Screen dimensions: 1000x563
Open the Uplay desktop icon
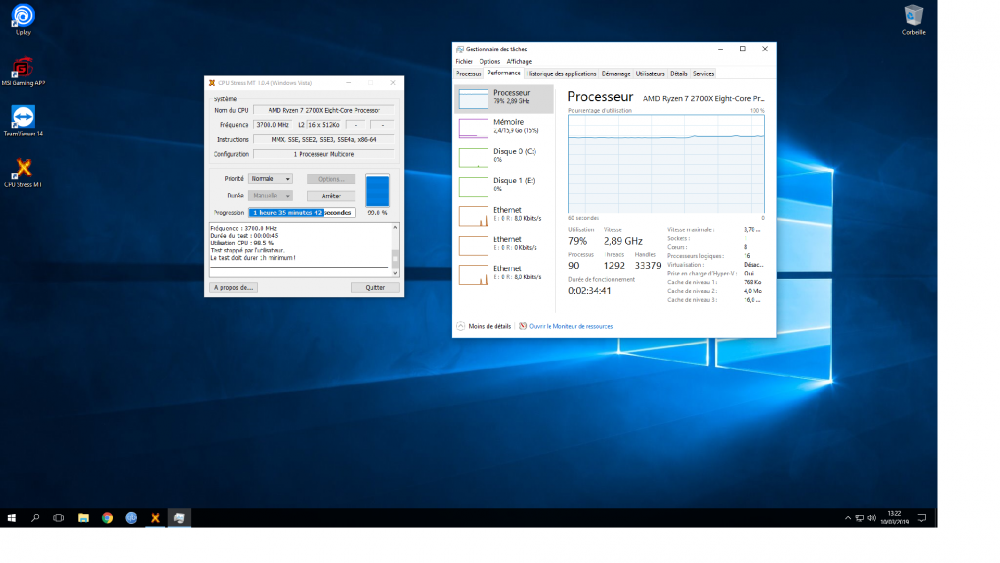[22, 17]
